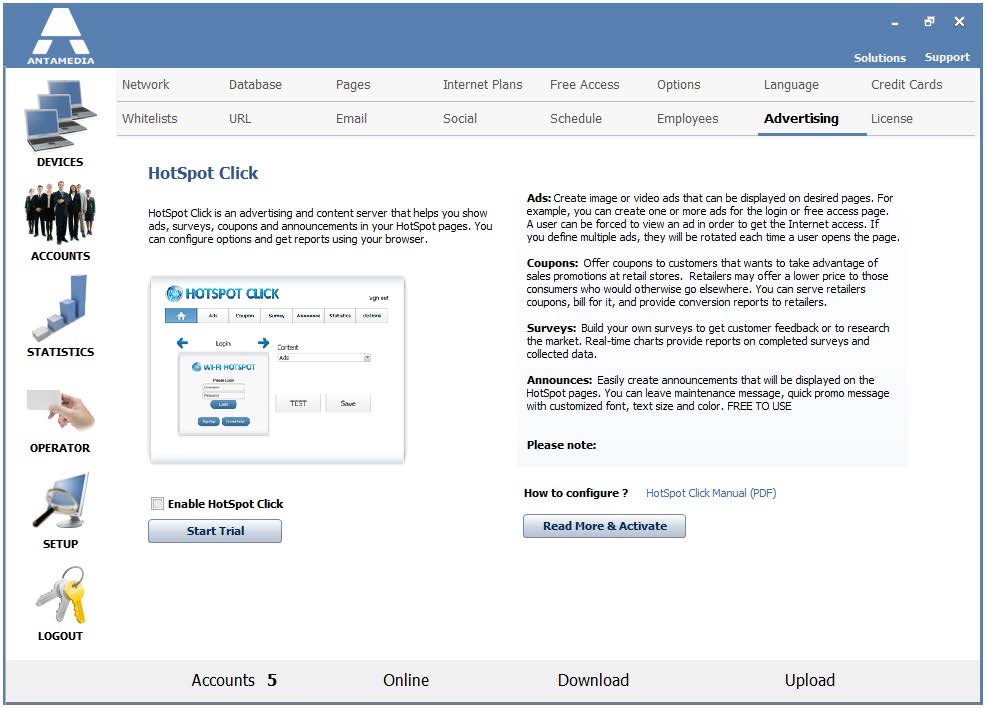Open the Employees tab
Viewport: 987px width, 709px height.
687,118
